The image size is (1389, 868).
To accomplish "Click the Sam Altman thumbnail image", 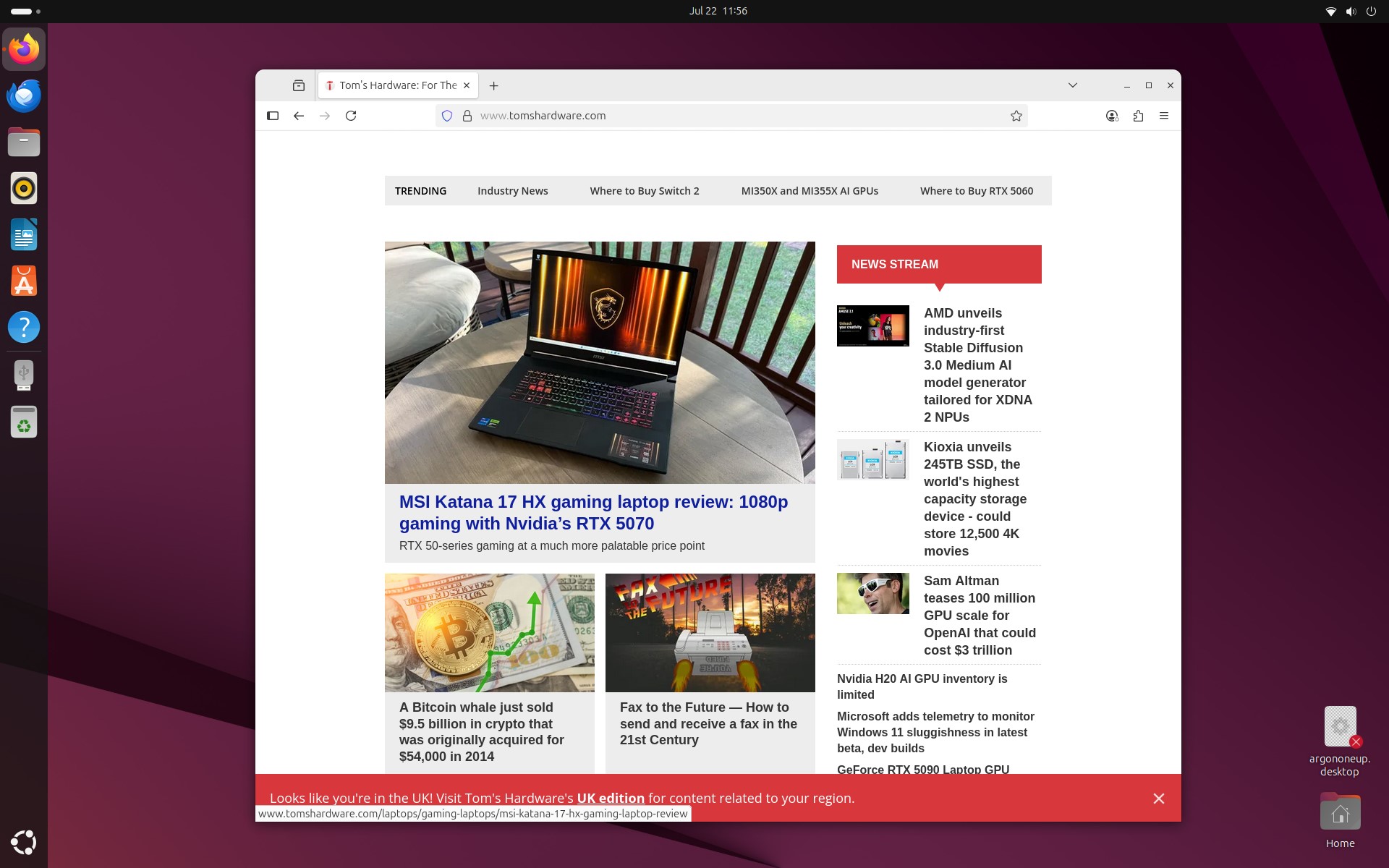I will click(x=873, y=593).
